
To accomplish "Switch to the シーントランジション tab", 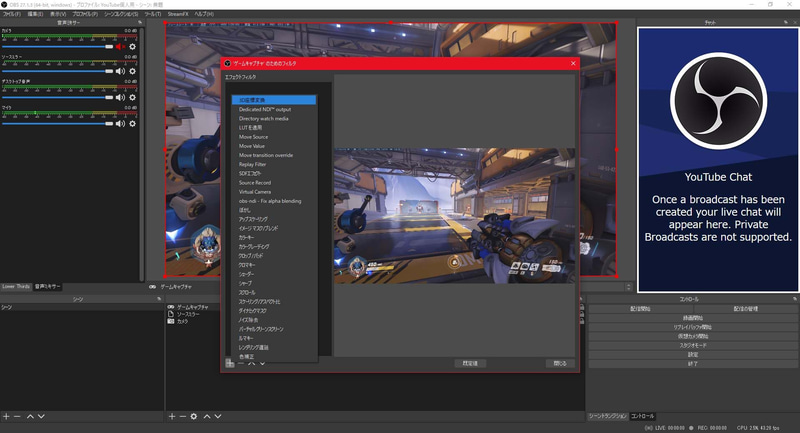I will point(608,416).
